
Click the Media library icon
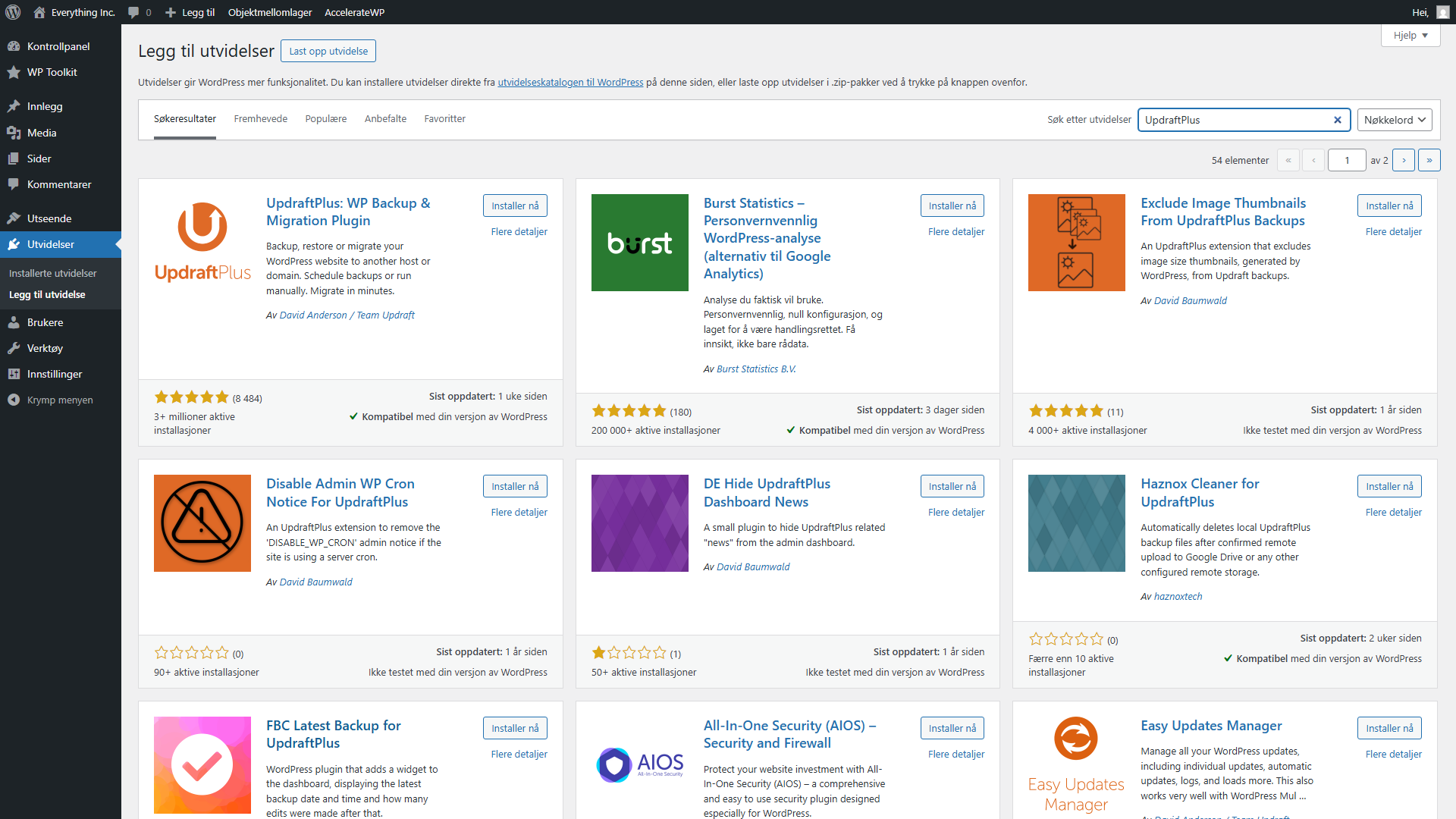pyautogui.click(x=14, y=133)
